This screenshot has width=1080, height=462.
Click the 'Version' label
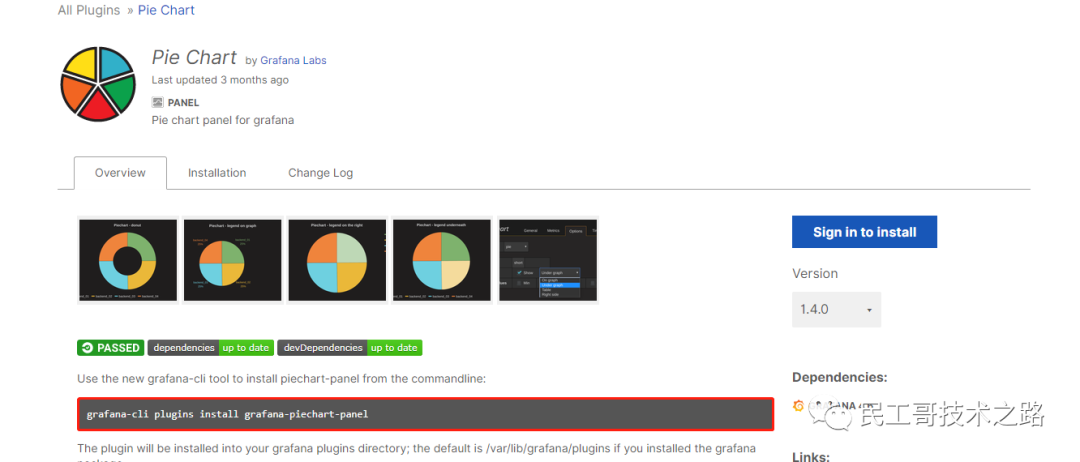tap(815, 273)
